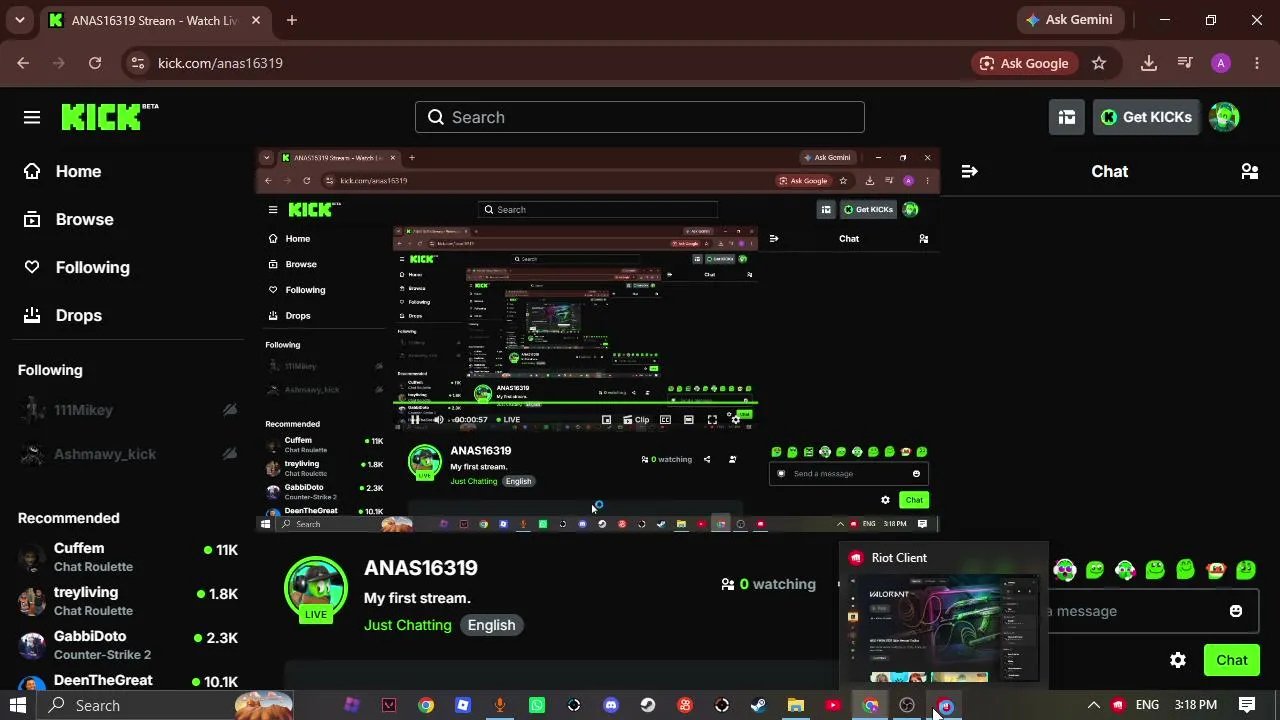Open the chat users list icon
This screenshot has height=720, width=1280.
pyautogui.click(x=1249, y=171)
